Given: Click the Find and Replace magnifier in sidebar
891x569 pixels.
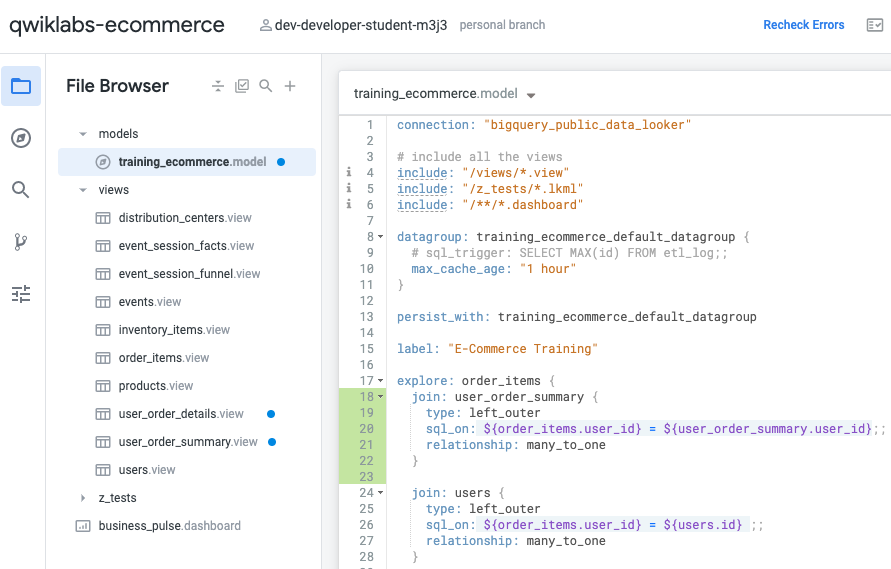Looking at the screenshot, I should pyautogui.click(x=21, y=189).
